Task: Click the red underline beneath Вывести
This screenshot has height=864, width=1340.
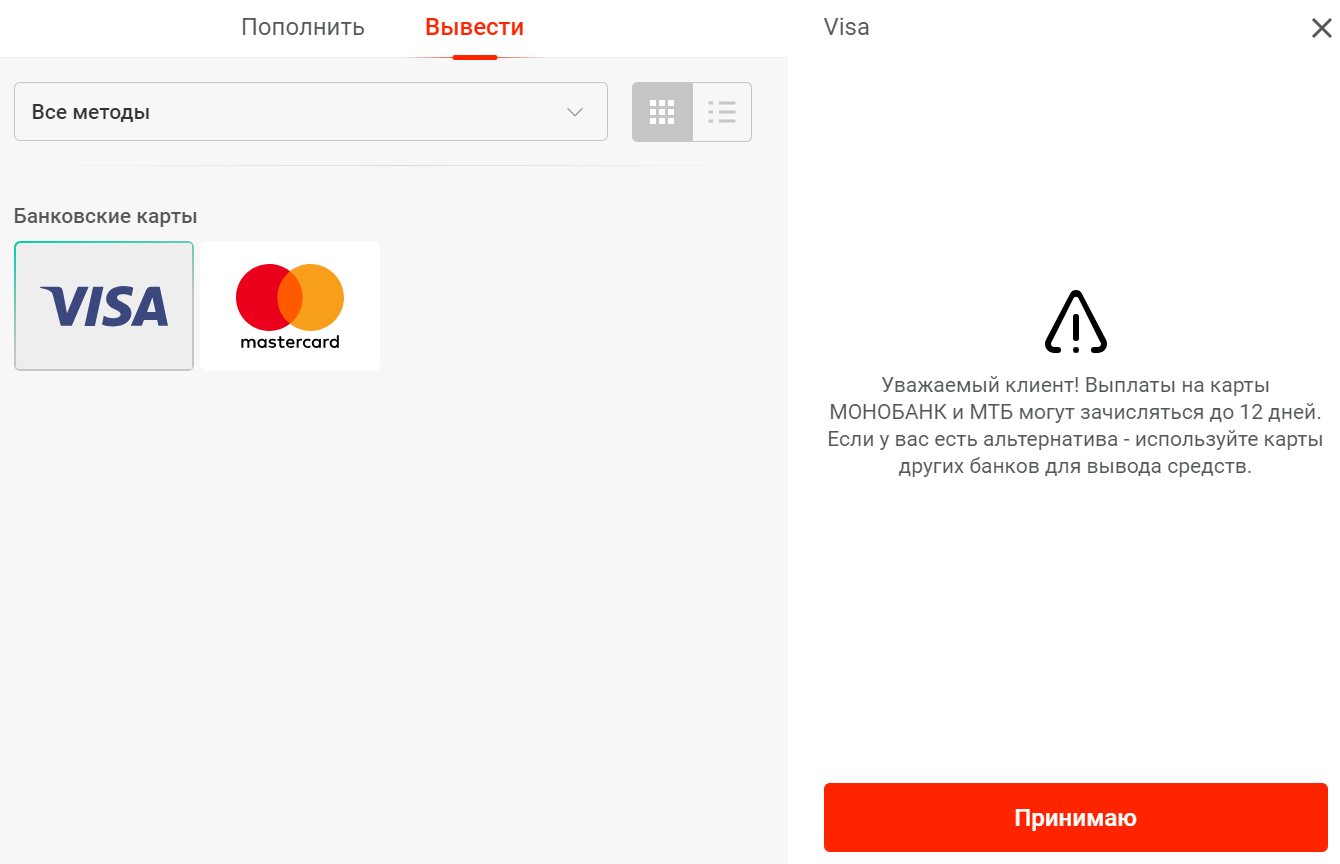Action: (x=475, y=57)
